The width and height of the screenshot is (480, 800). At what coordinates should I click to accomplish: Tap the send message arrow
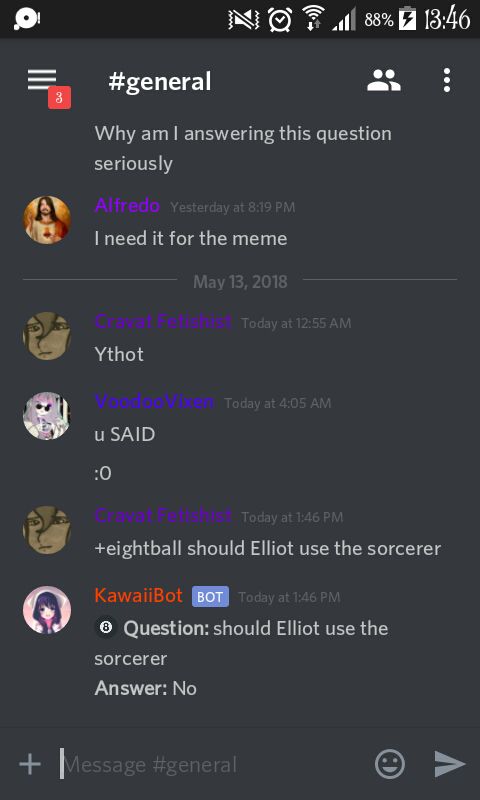[x=449, y=764]
